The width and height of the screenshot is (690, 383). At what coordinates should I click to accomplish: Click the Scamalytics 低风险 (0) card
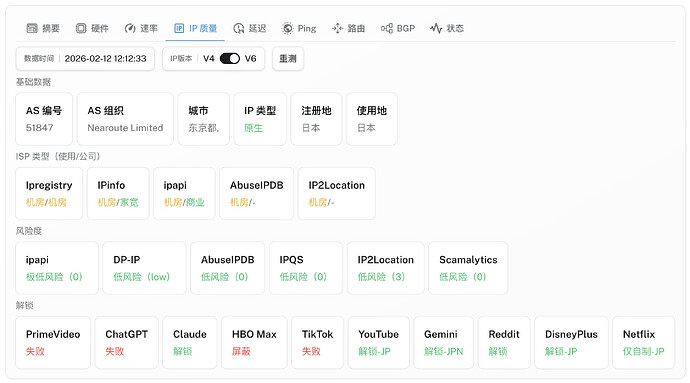468,268
